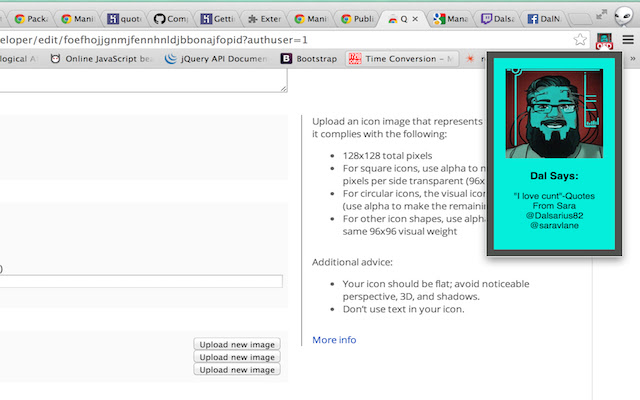This screenshot has height=400, width=640.
Task: Click the Facebook tab favicon
Action: point(533,19)
